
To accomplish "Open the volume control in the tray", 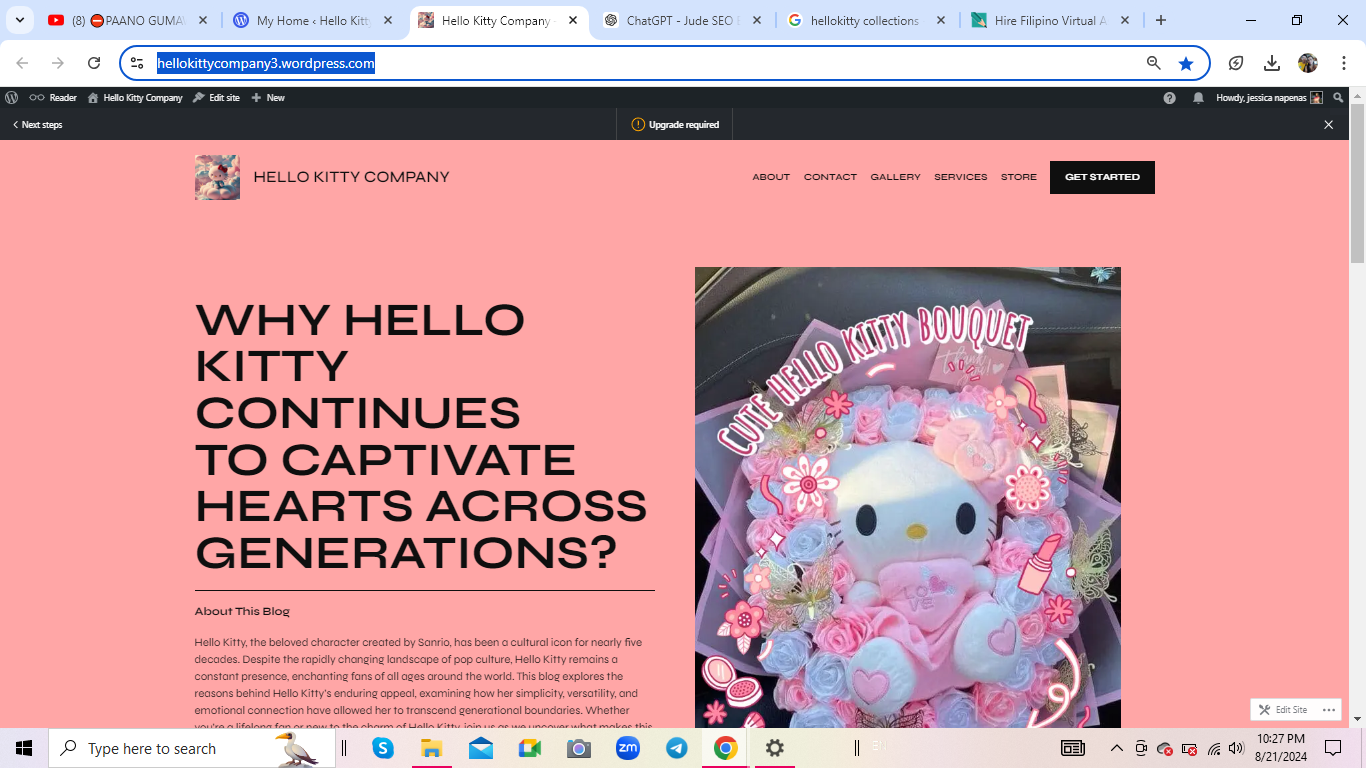I will pos(1237,748).
